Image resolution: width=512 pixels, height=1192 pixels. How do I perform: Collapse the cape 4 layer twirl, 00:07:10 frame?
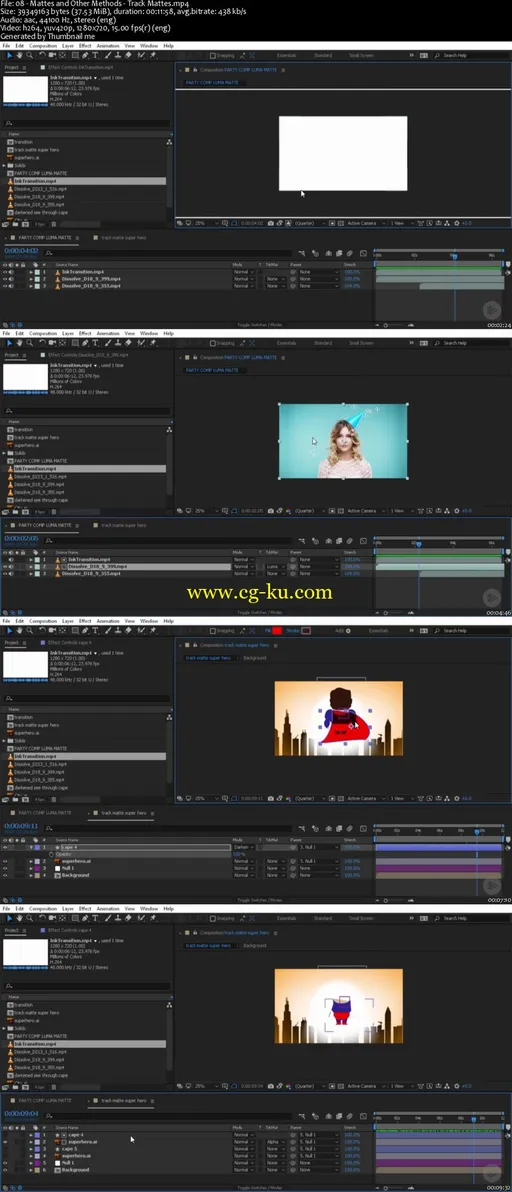[x=31, y=847]
